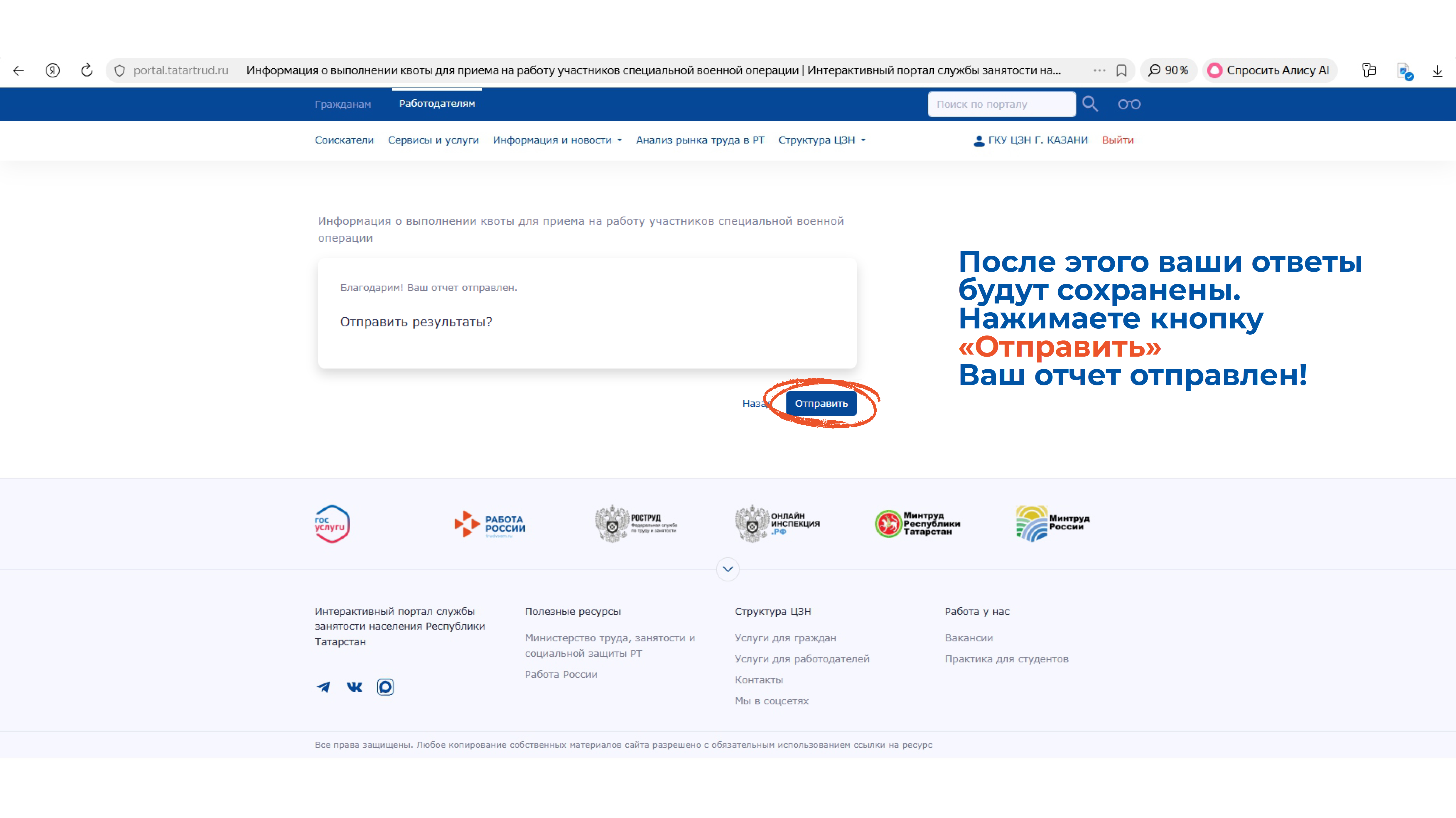The height and width of the screenshot is (818, 1456).
Task: Click the browser back arrow
Action: click(x=19, y=71)
